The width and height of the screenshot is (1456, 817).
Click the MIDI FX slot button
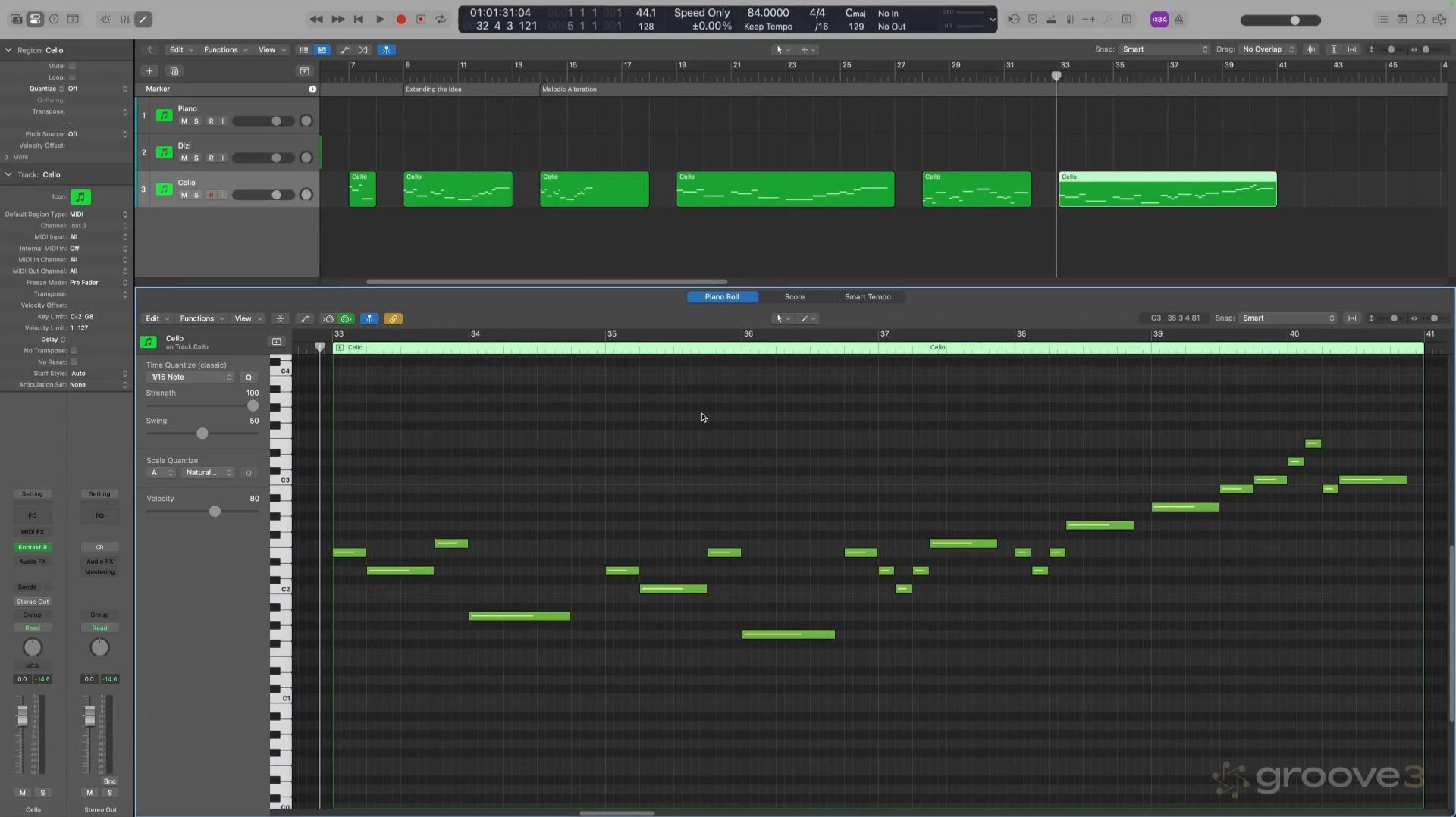(33, 532)
